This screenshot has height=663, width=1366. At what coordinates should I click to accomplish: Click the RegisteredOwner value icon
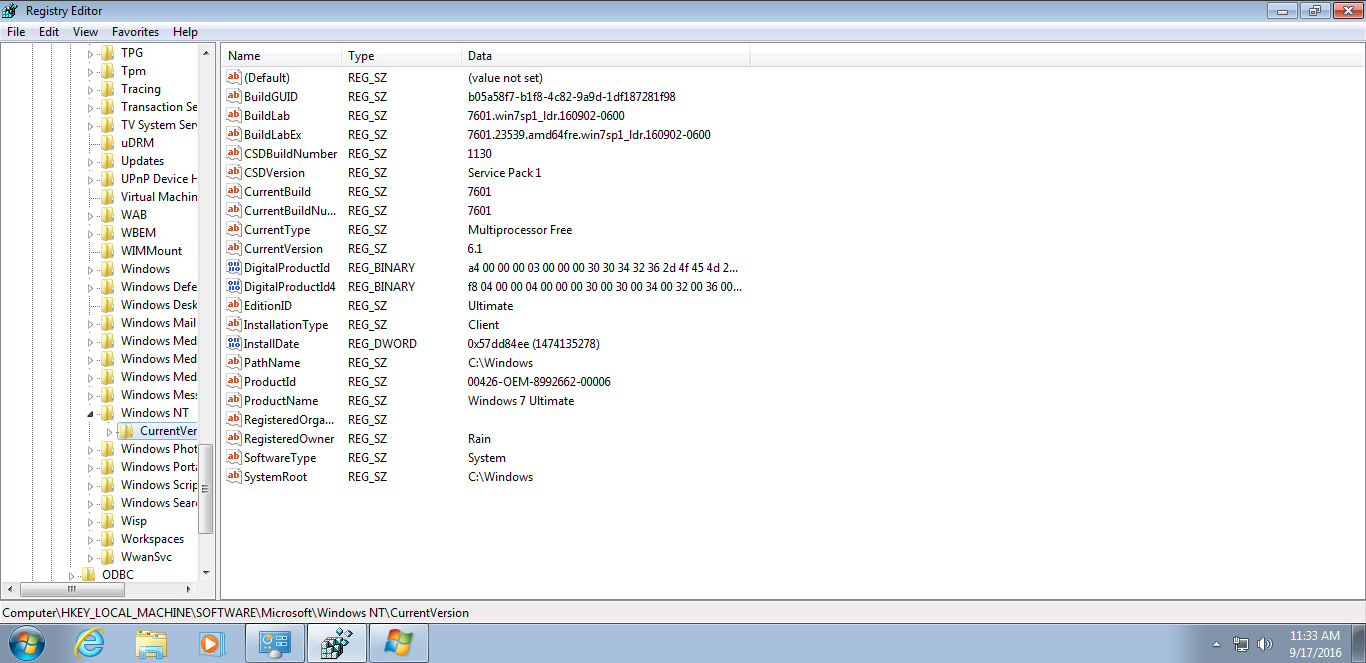click(x=235, y=439)
